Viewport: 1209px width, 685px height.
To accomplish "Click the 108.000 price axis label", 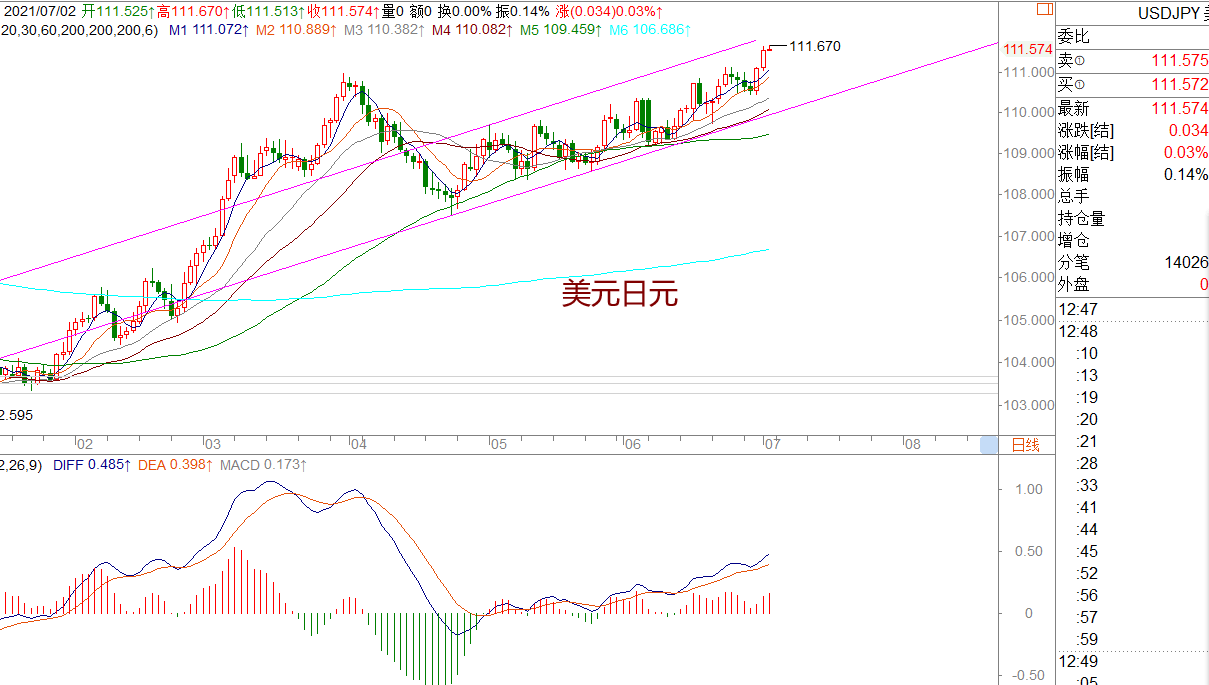I will (1031, 194).
